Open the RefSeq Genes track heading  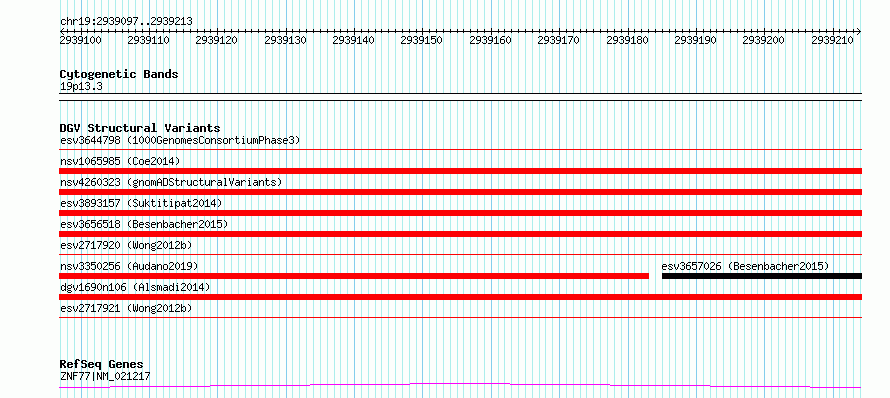[x=101, y=365]
